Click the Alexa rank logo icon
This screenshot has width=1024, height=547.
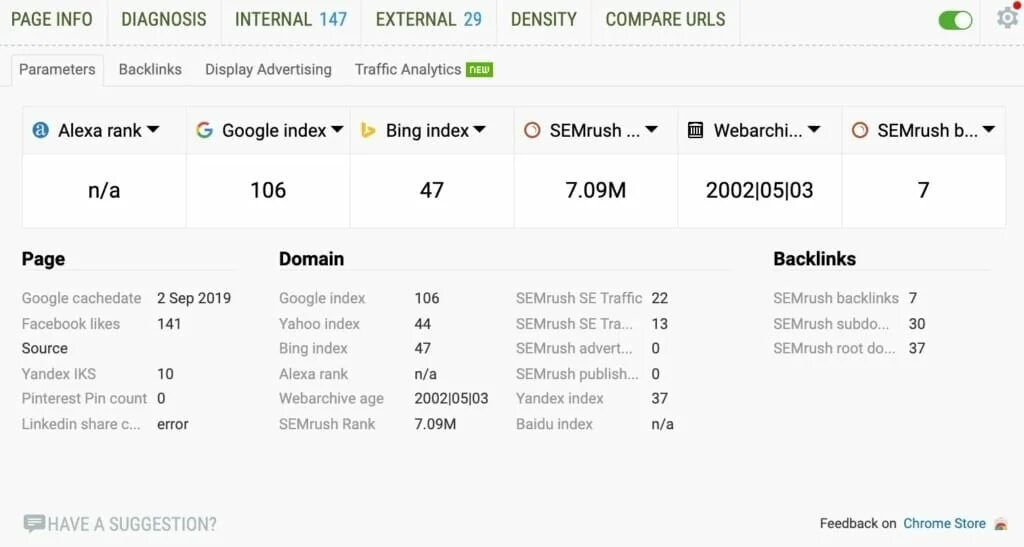point(40,130)
